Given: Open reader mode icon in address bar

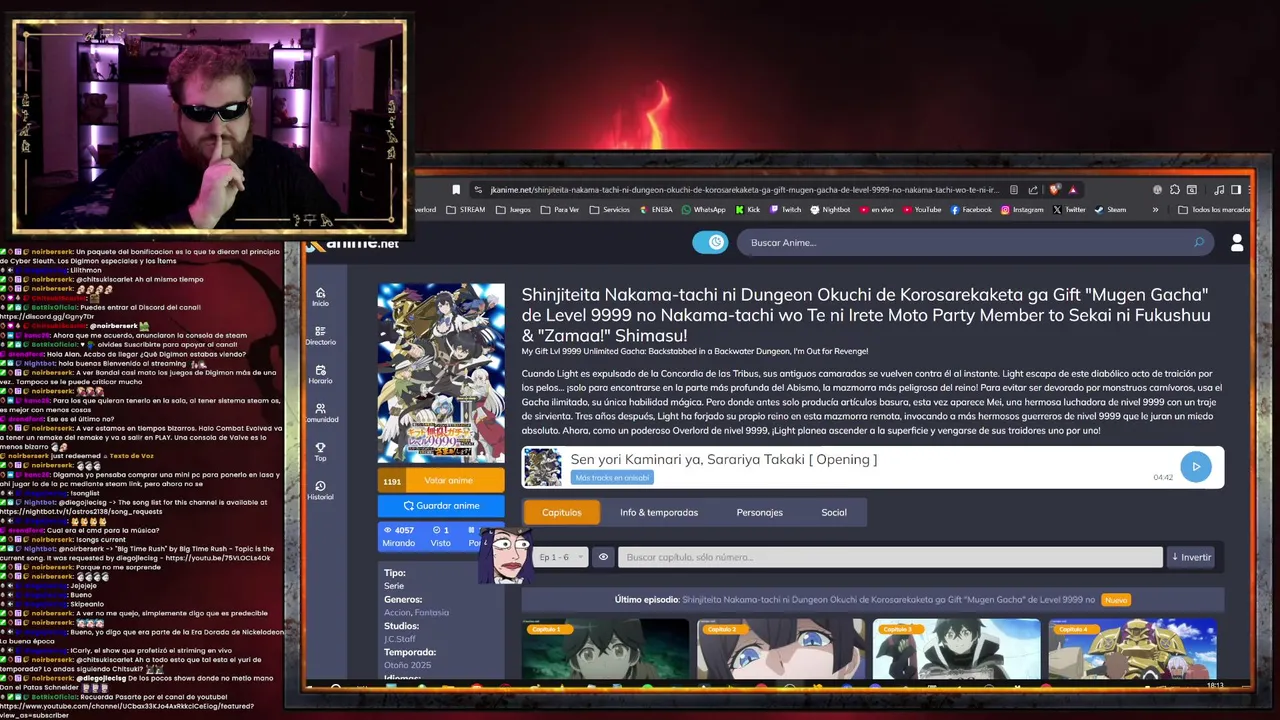Looking at the screenshot, I should tap(1014, 190).
